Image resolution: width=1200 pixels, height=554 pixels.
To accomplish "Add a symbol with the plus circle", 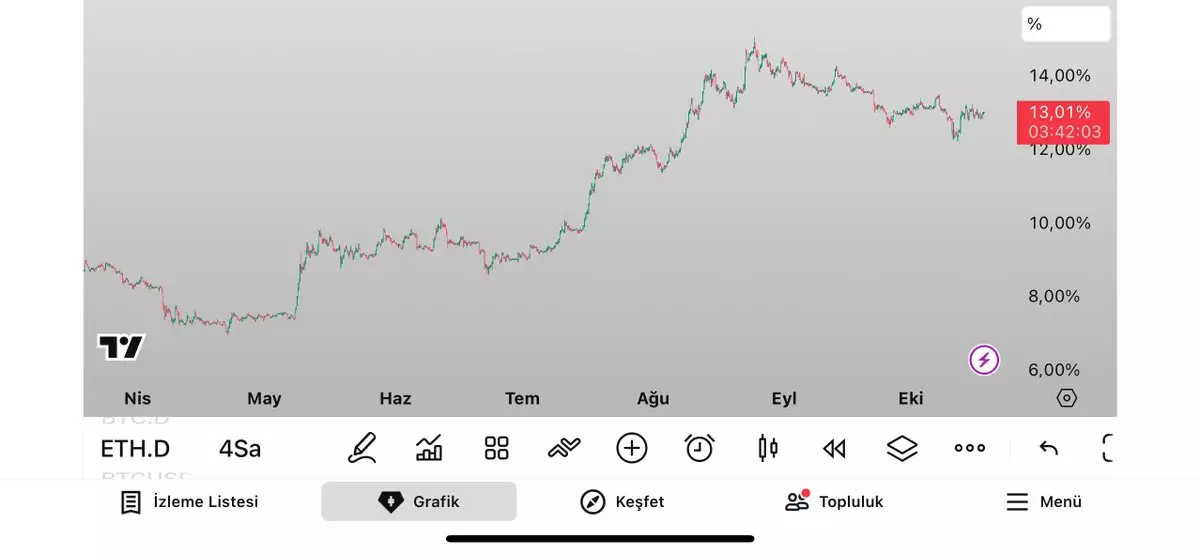I will click(x=632, y=448).
